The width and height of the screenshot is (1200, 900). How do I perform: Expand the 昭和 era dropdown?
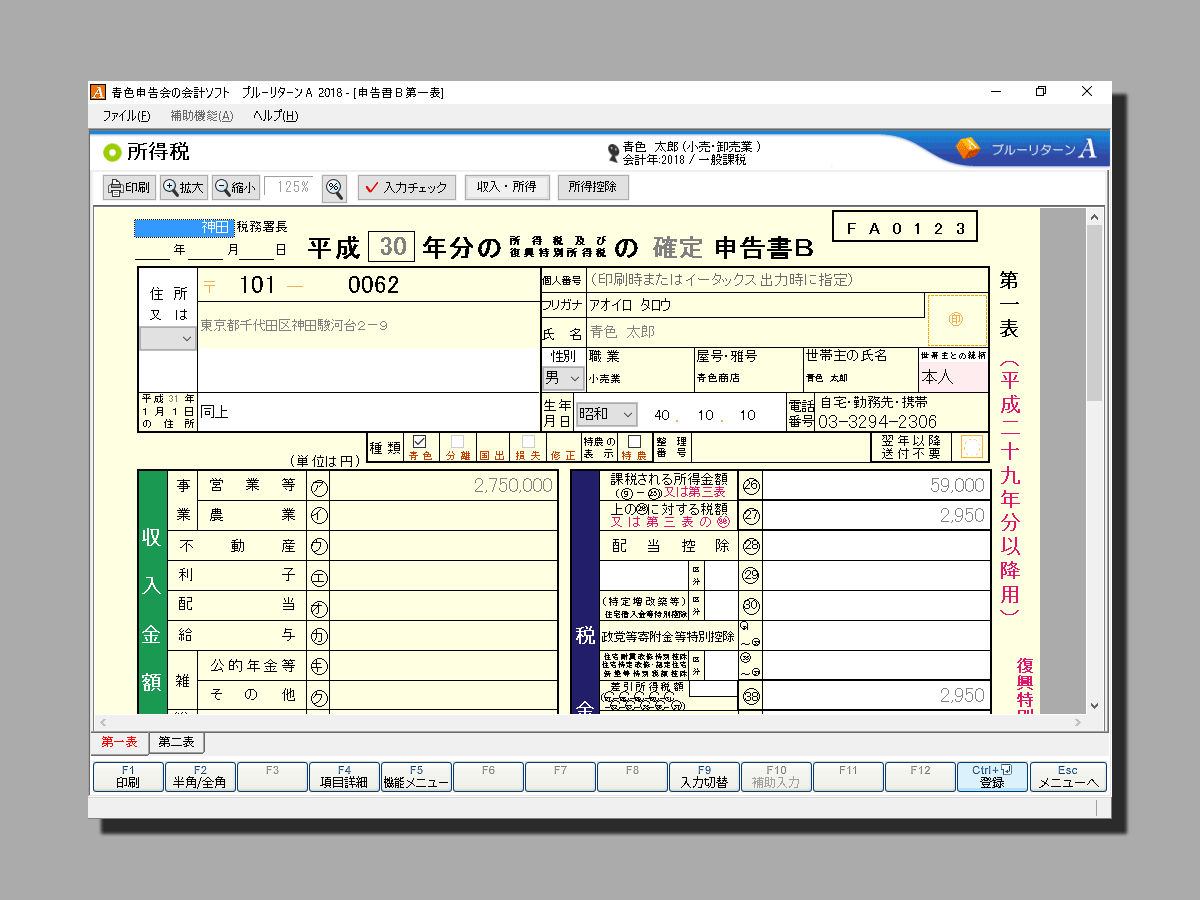606,413
